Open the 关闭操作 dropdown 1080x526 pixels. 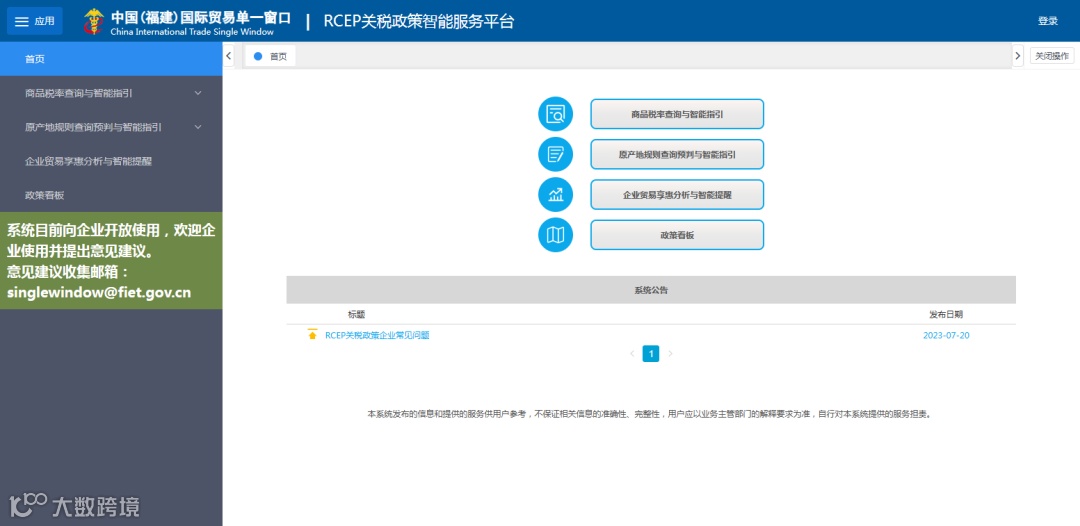tap(1052, 56)
